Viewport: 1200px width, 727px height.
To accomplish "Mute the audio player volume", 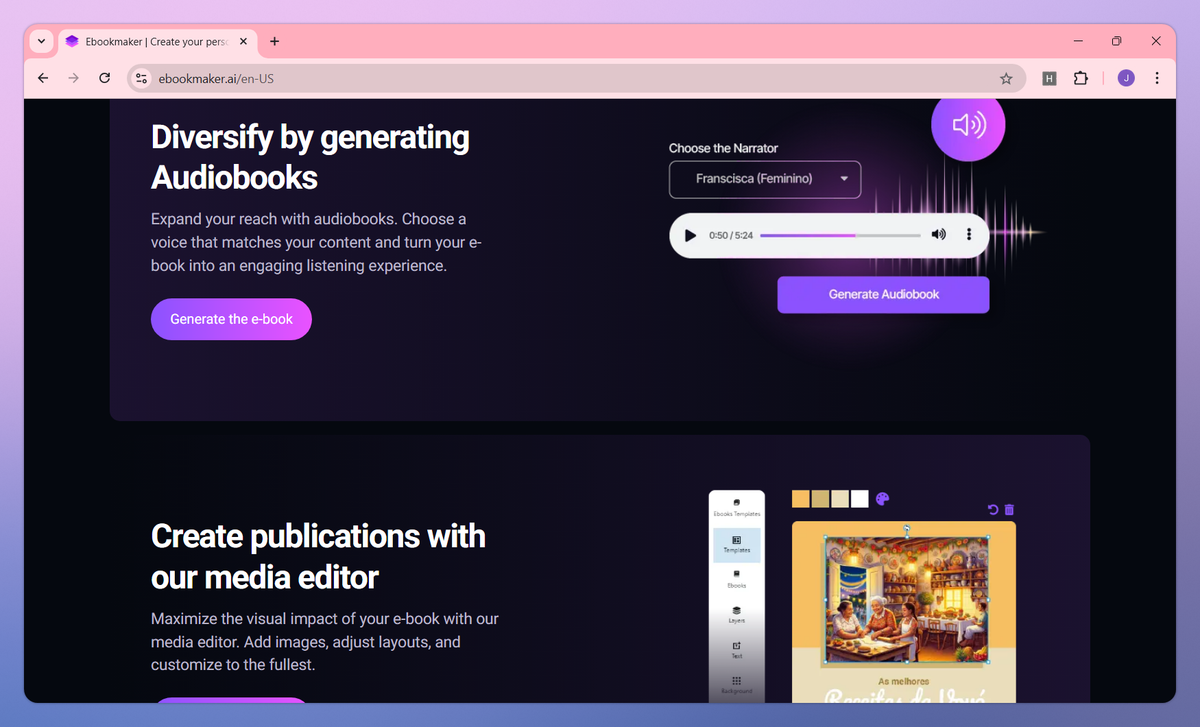I will pyautogui.click(x=938, y=234).
